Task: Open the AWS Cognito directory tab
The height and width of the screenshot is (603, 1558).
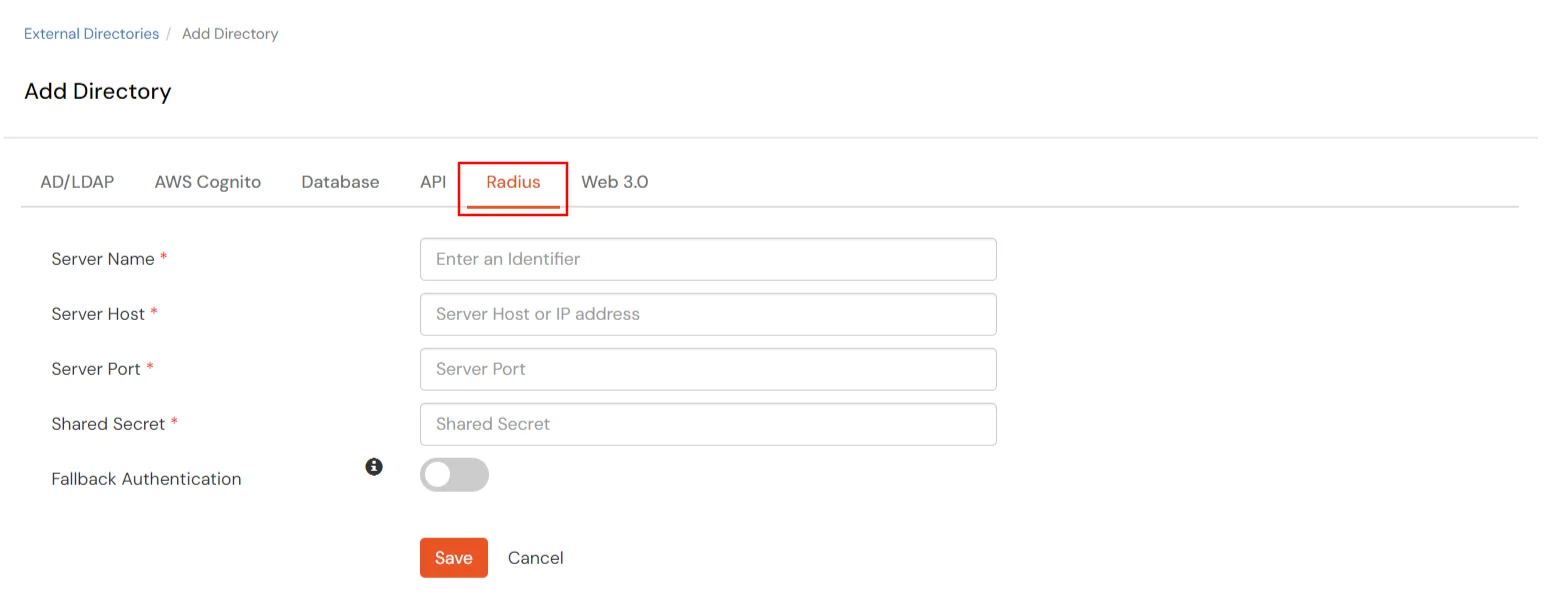Action: [x=207, y=181]
